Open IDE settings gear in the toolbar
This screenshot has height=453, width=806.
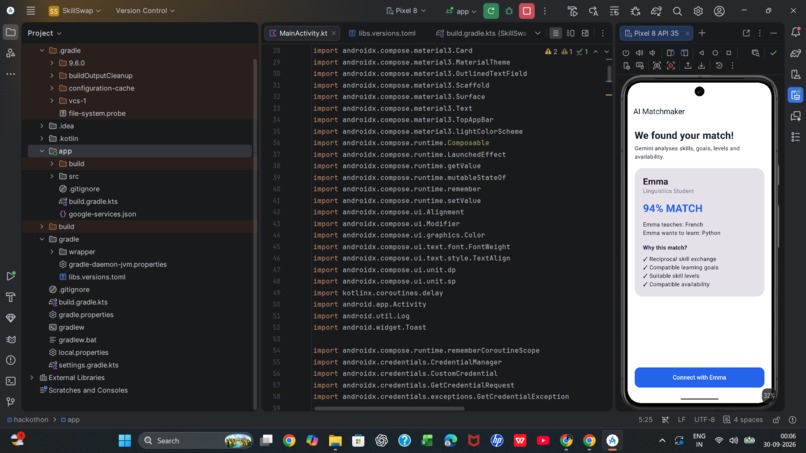click(x=698, y=11)
